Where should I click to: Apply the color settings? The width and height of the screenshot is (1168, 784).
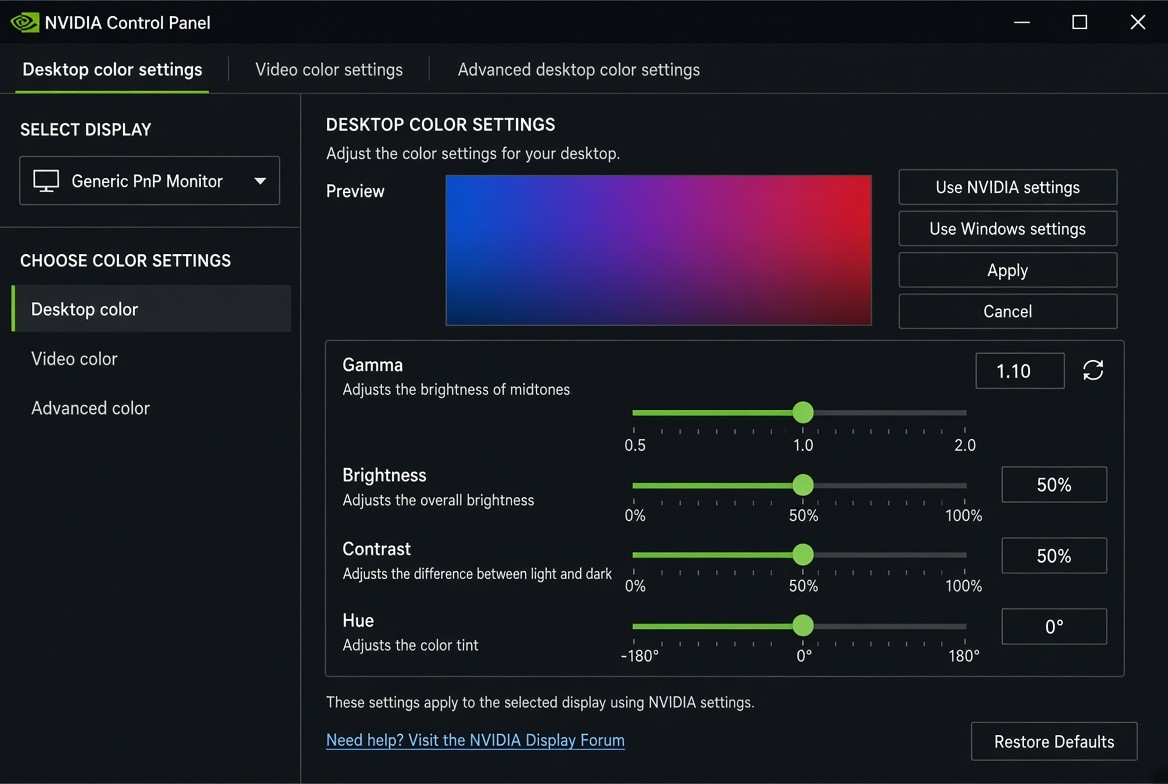[1008, 270]
